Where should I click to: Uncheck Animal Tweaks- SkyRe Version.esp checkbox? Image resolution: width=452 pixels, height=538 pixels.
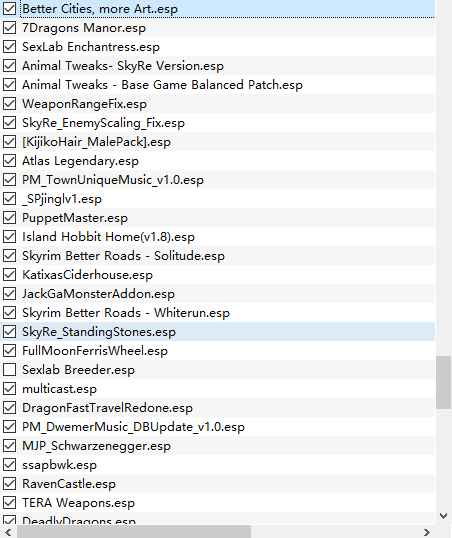pos(9,66)
